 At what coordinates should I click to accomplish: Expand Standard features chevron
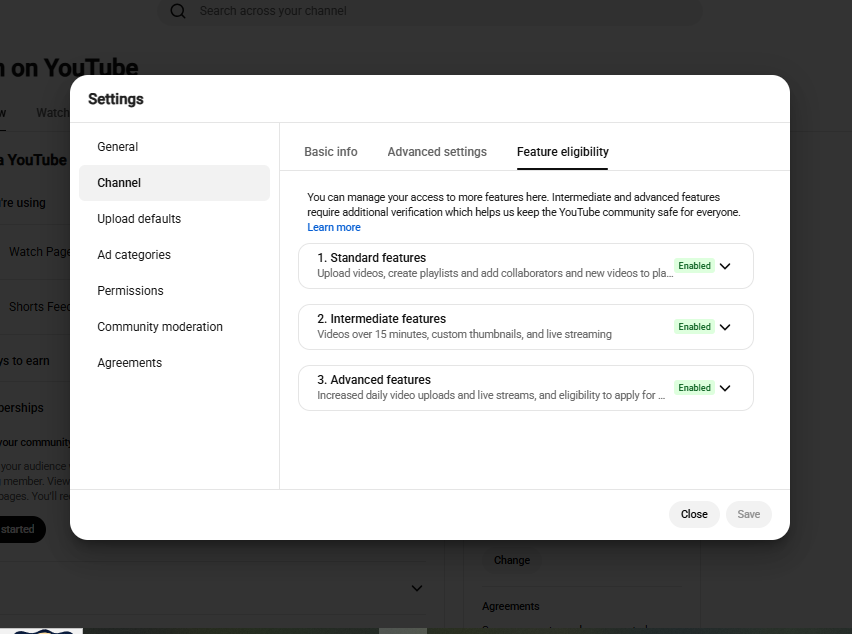pos(725,266)
